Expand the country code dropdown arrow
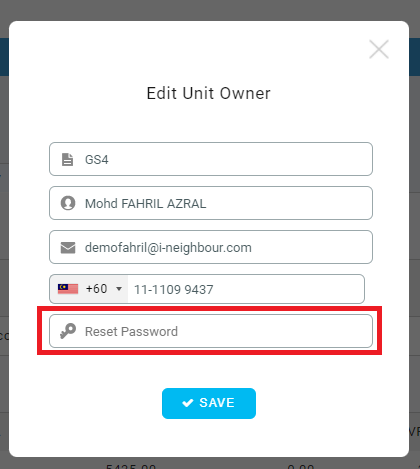 (x=119, y=289)
